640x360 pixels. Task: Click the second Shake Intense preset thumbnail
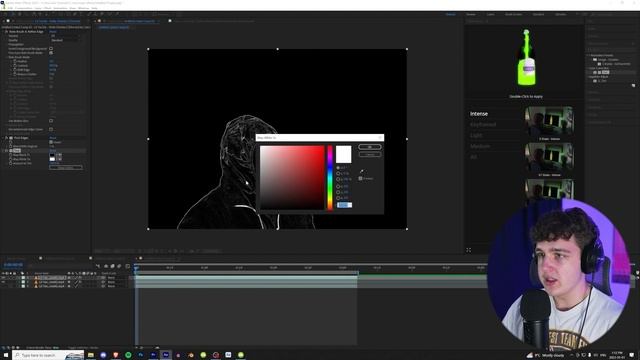coord(549,158)
